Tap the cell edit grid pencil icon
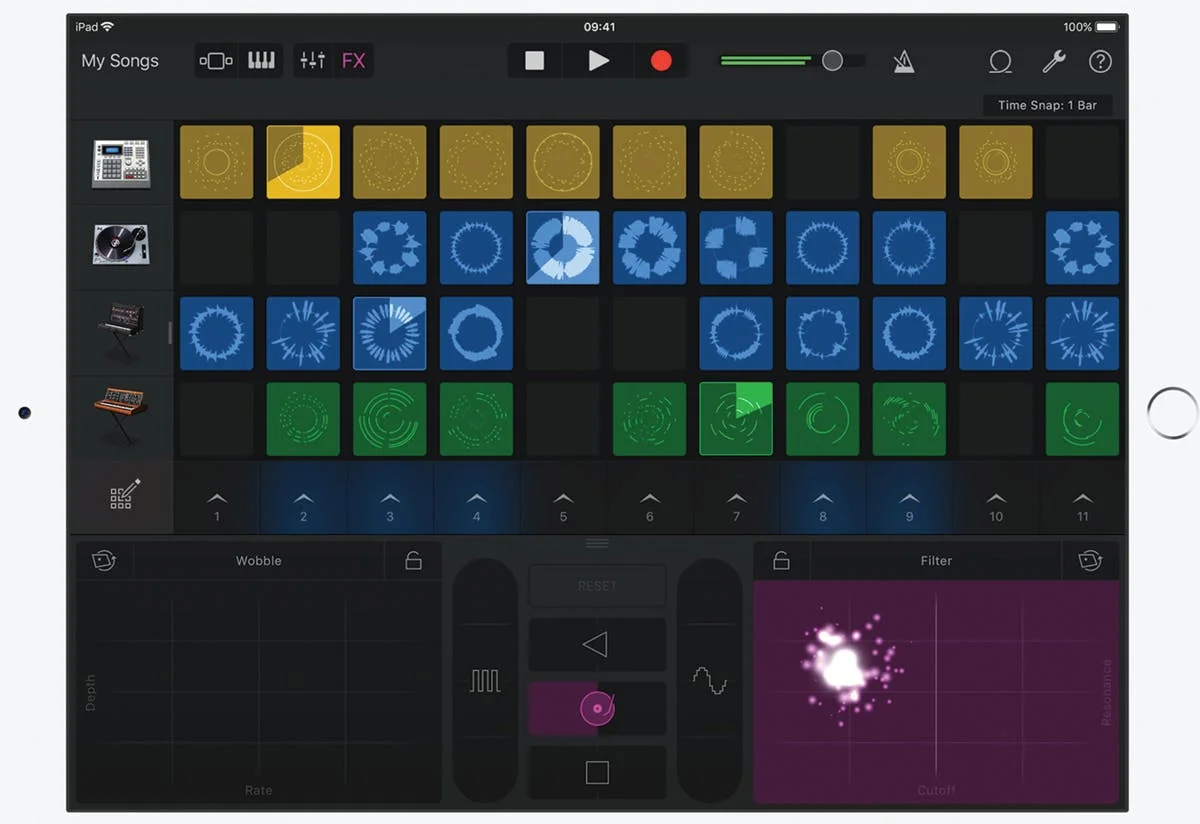This screenshot has width=1200, height=824. [124, 495]
